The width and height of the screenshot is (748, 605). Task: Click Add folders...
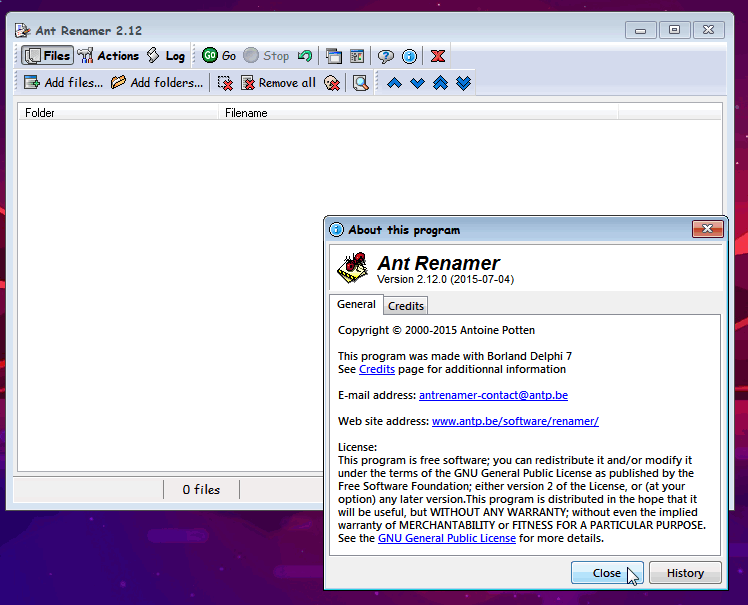click(157, 83)
